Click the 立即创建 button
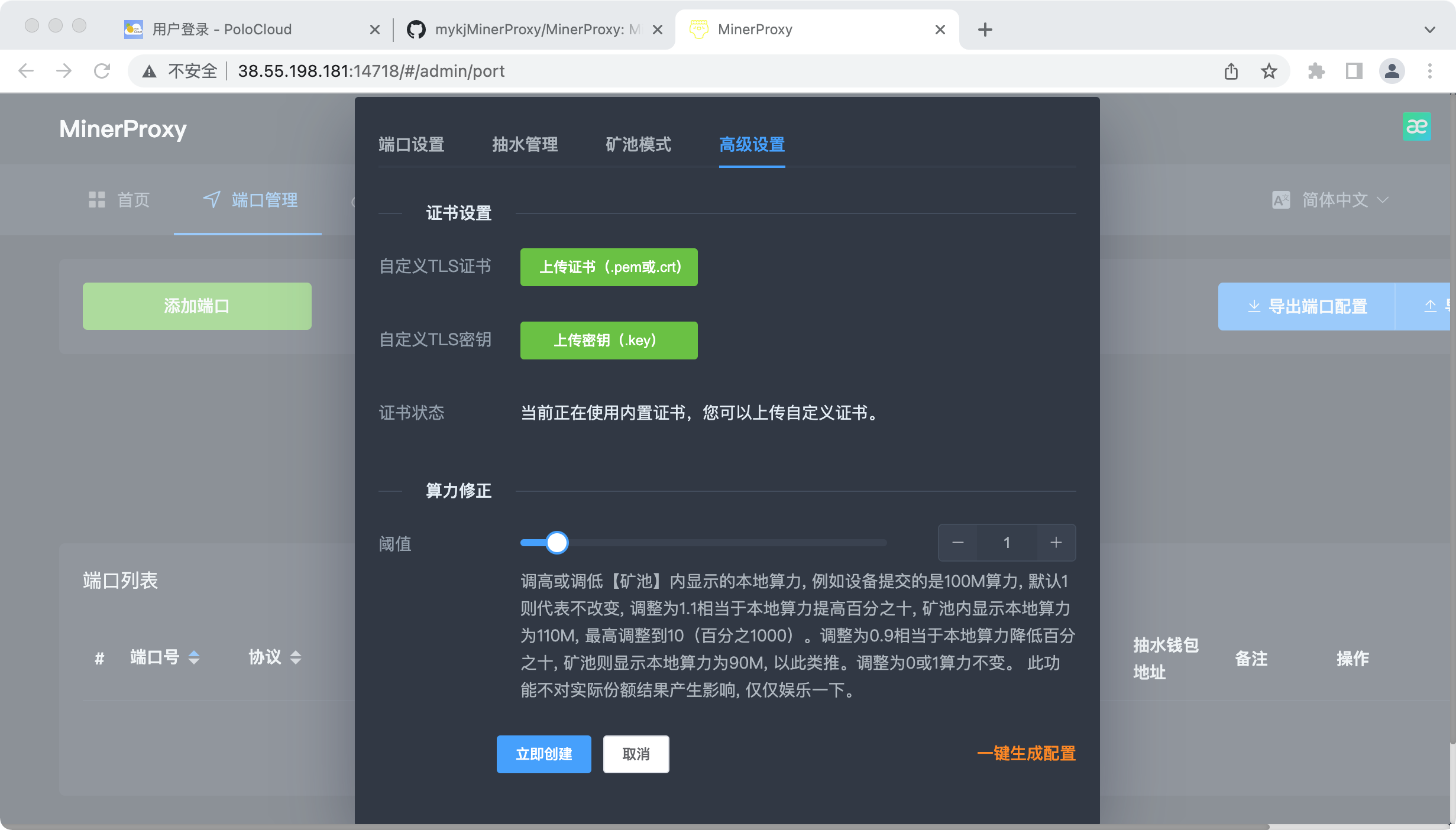The height and width of the screenshot is (830, 1456). 543,754
